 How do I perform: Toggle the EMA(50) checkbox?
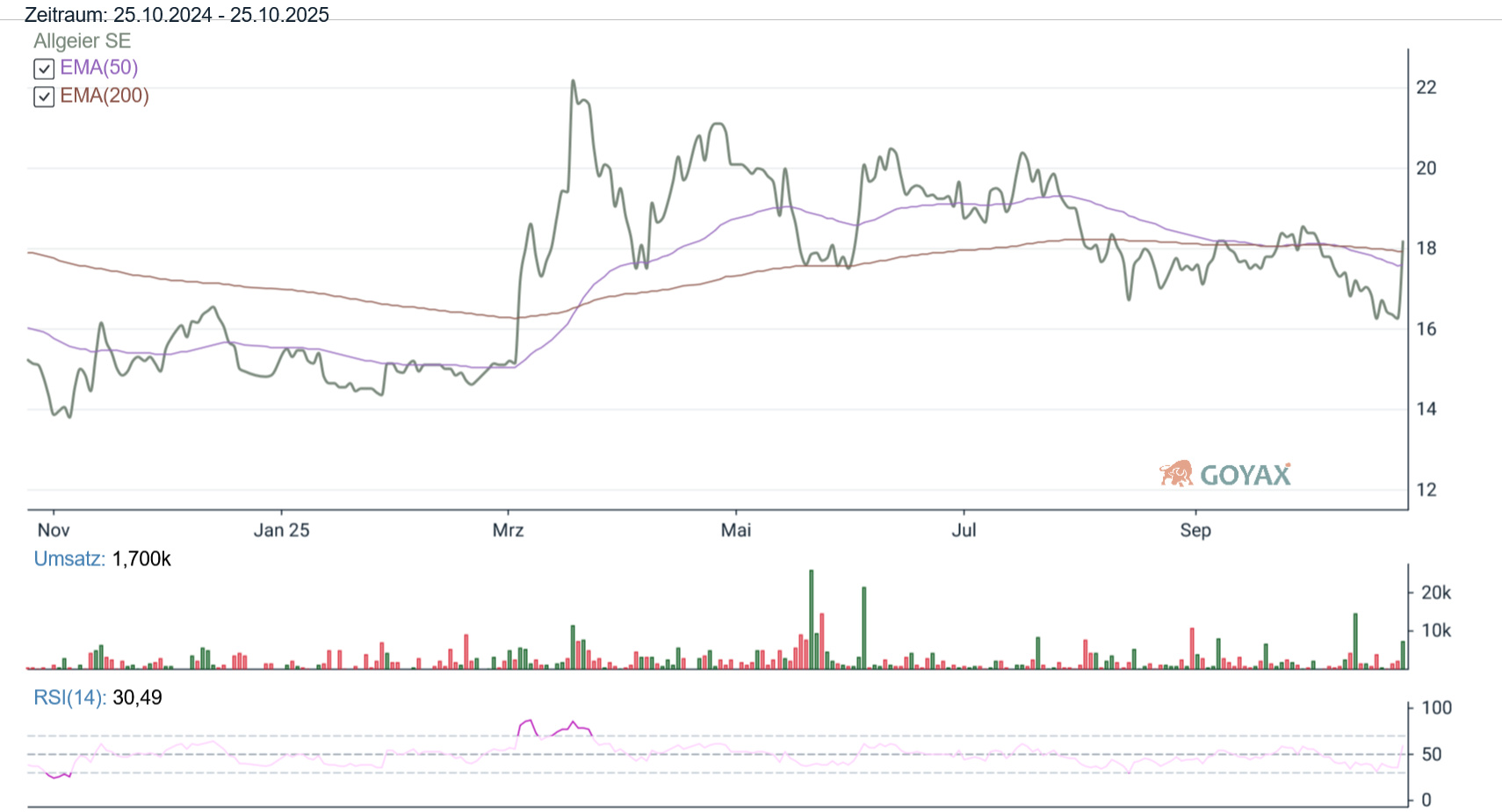(44, 68)
